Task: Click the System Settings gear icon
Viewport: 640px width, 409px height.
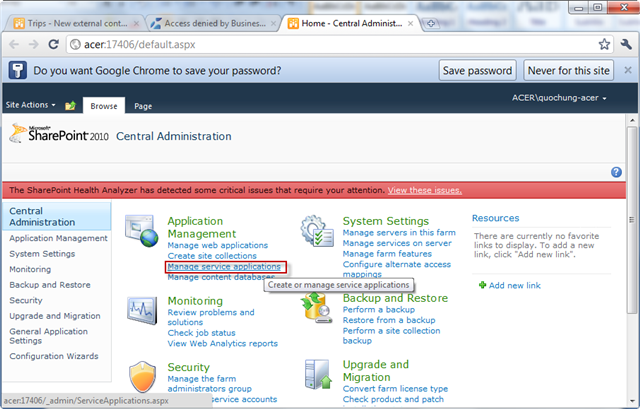Action: pyautogui.click(x=317, y=231)
